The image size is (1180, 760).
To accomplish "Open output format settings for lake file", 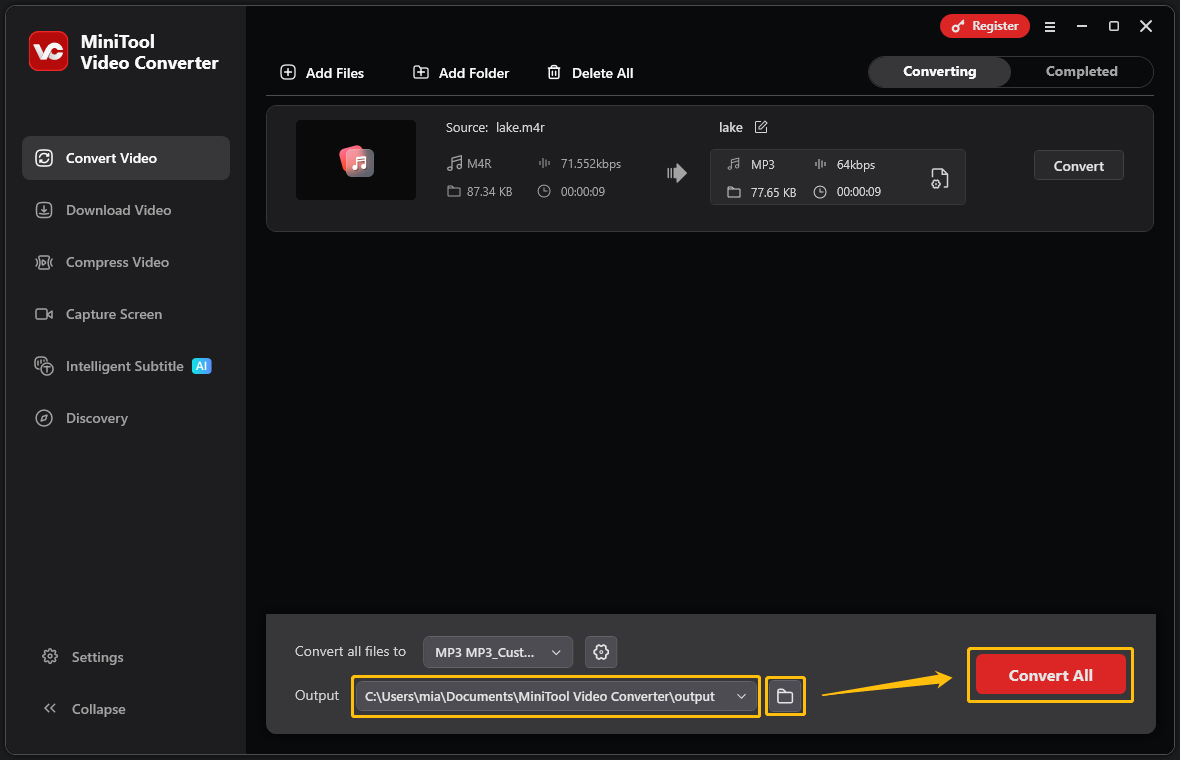I will (938, 178).
